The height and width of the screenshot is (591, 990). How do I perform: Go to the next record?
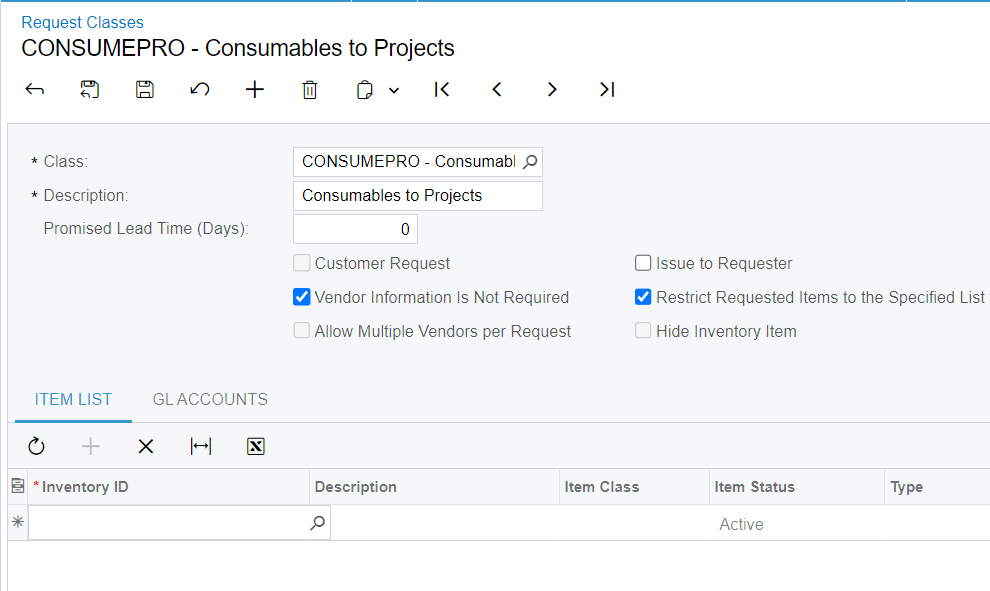[x=552, y=90]
